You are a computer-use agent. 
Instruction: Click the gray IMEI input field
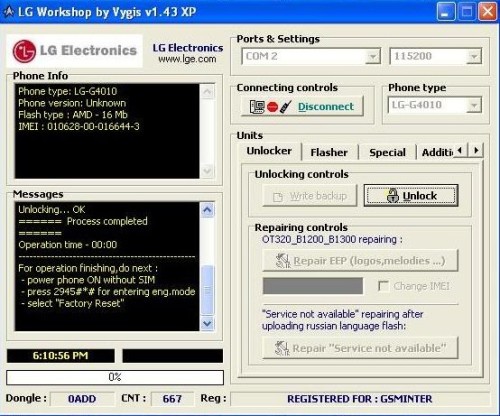click(x=313, y=286)
